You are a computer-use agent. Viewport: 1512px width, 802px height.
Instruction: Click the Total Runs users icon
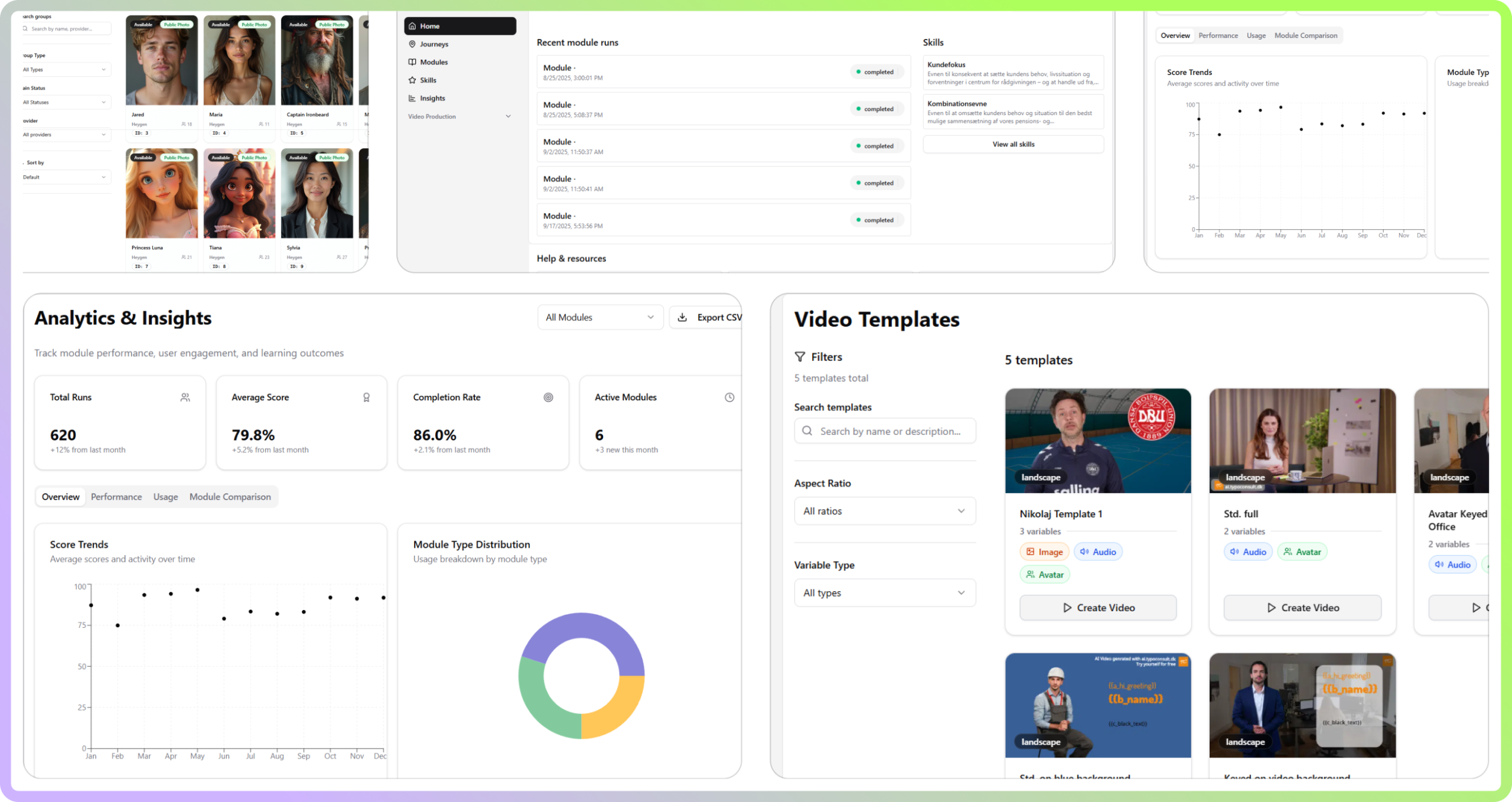click(x=185, y=397)
